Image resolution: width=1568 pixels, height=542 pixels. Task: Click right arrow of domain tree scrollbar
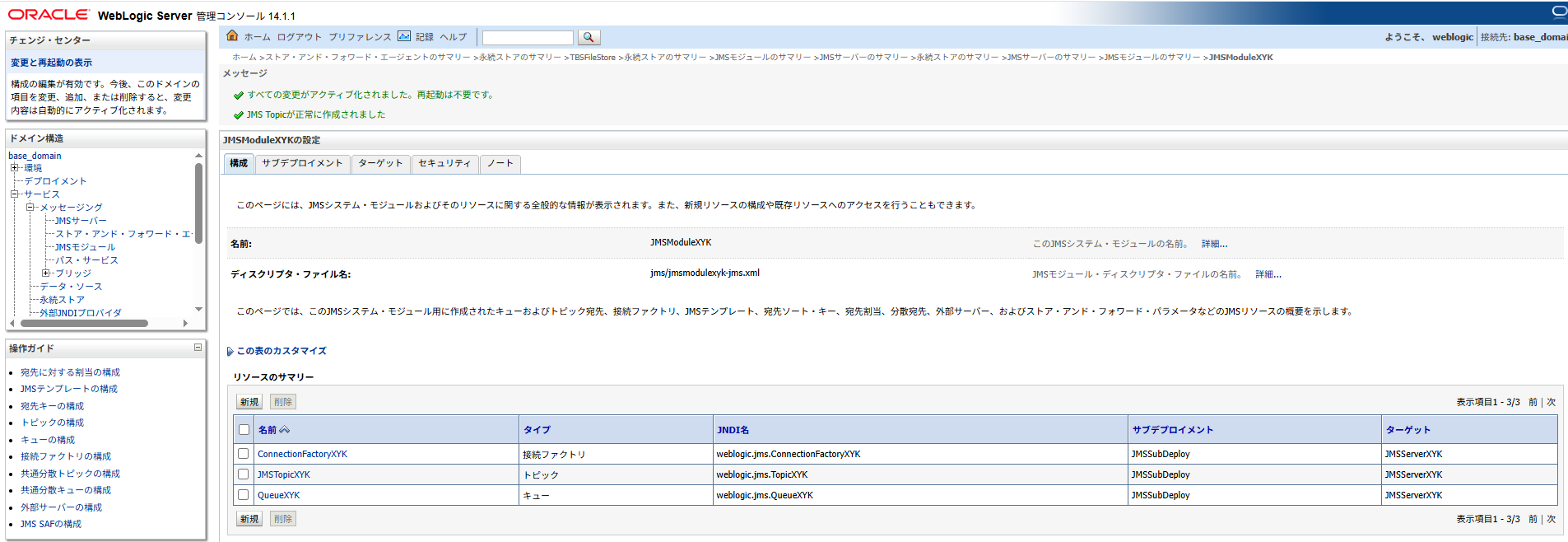point(185,324)
